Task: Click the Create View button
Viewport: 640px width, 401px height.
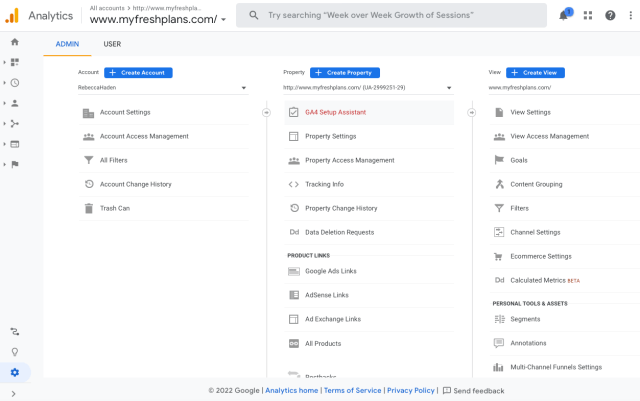Action: point(535,73)
